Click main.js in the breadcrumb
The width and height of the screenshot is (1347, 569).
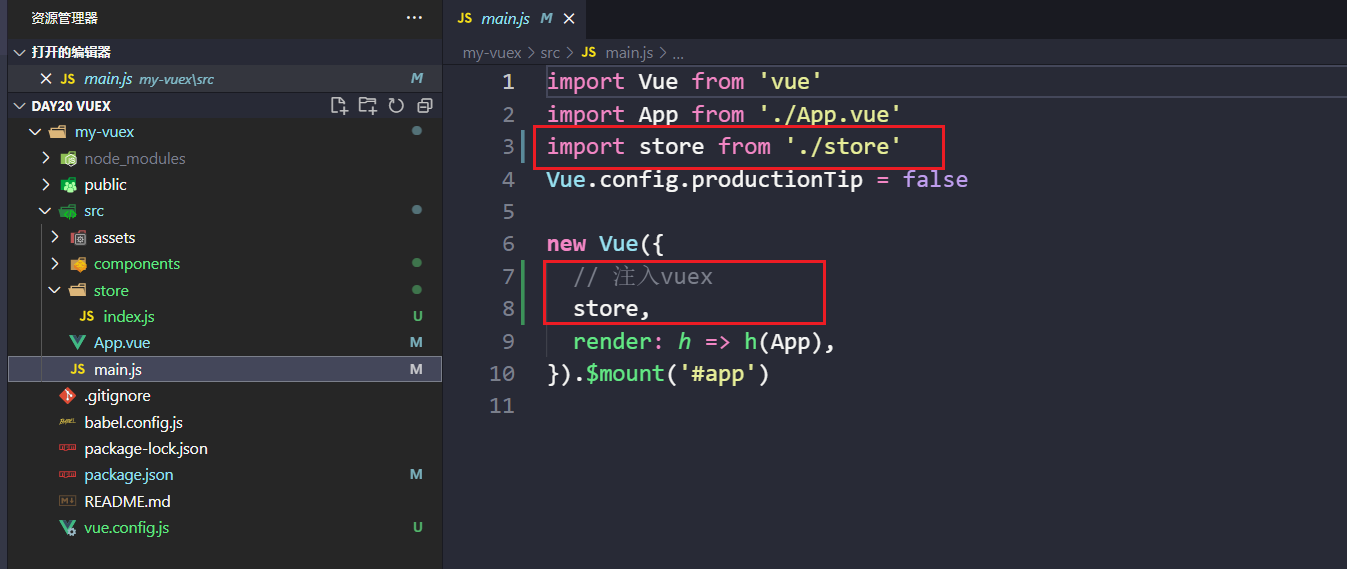[x=629, y=53]
